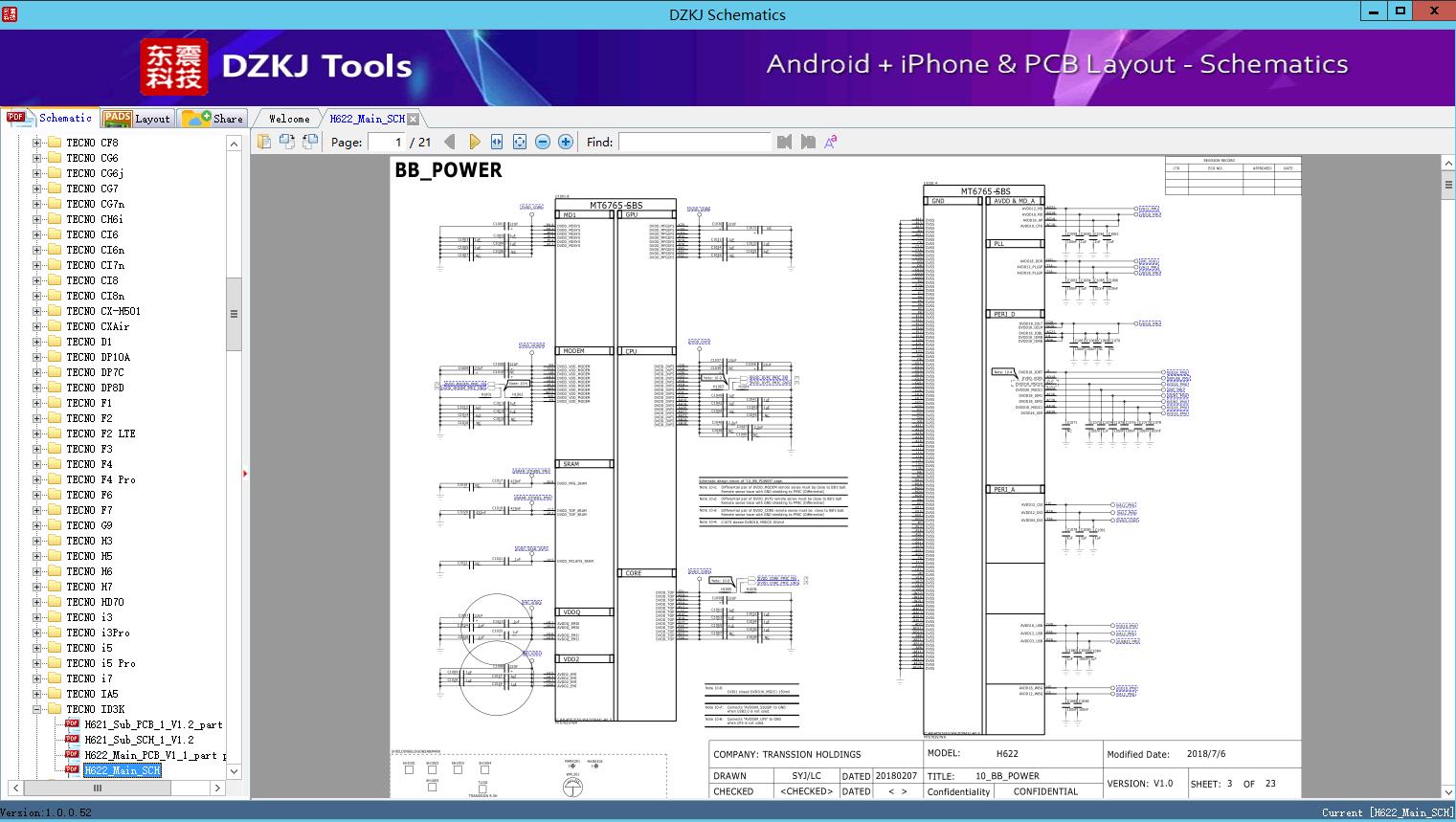Select TECNO CXAir in tree
Image resolution: width=1456 pixels, height=822 pixels.
98,326
